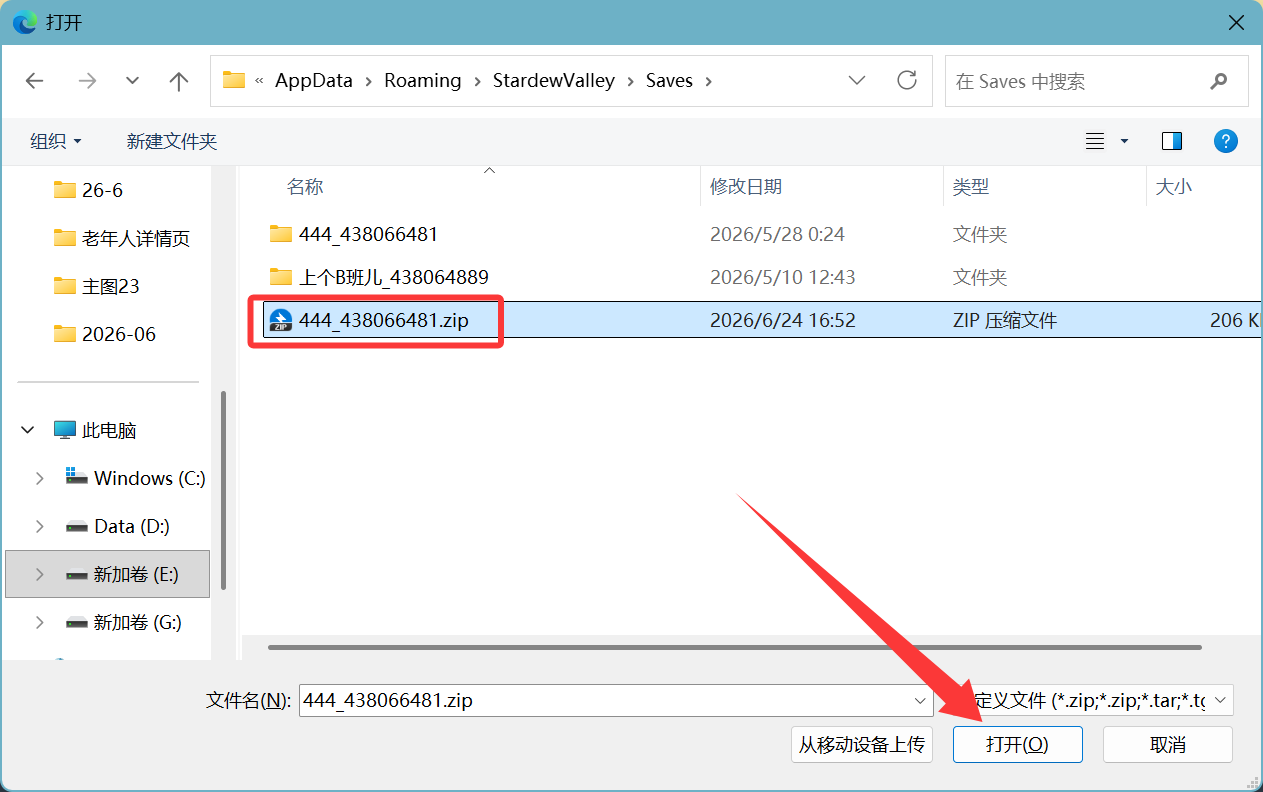
Task: Select the 上个B班儿_438064889 folder
Action: click(393, 277)
